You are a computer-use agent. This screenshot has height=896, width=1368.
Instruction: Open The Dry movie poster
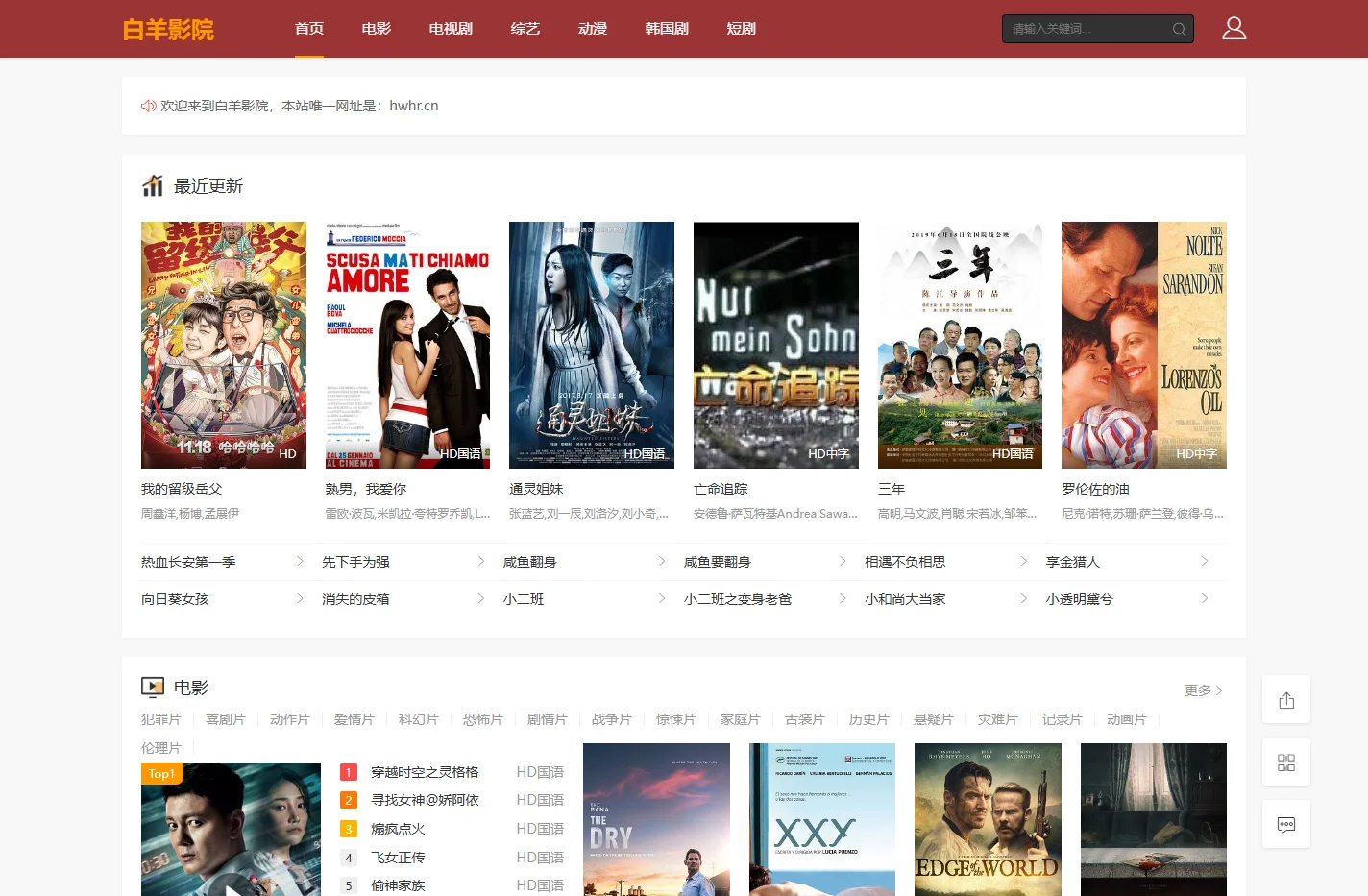[x=656, y=820]
